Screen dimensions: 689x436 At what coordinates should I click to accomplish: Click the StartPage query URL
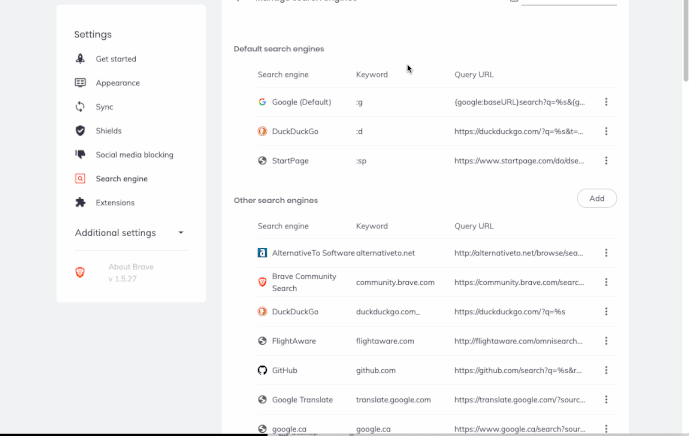pyautogui.click(x=519, y=161)
